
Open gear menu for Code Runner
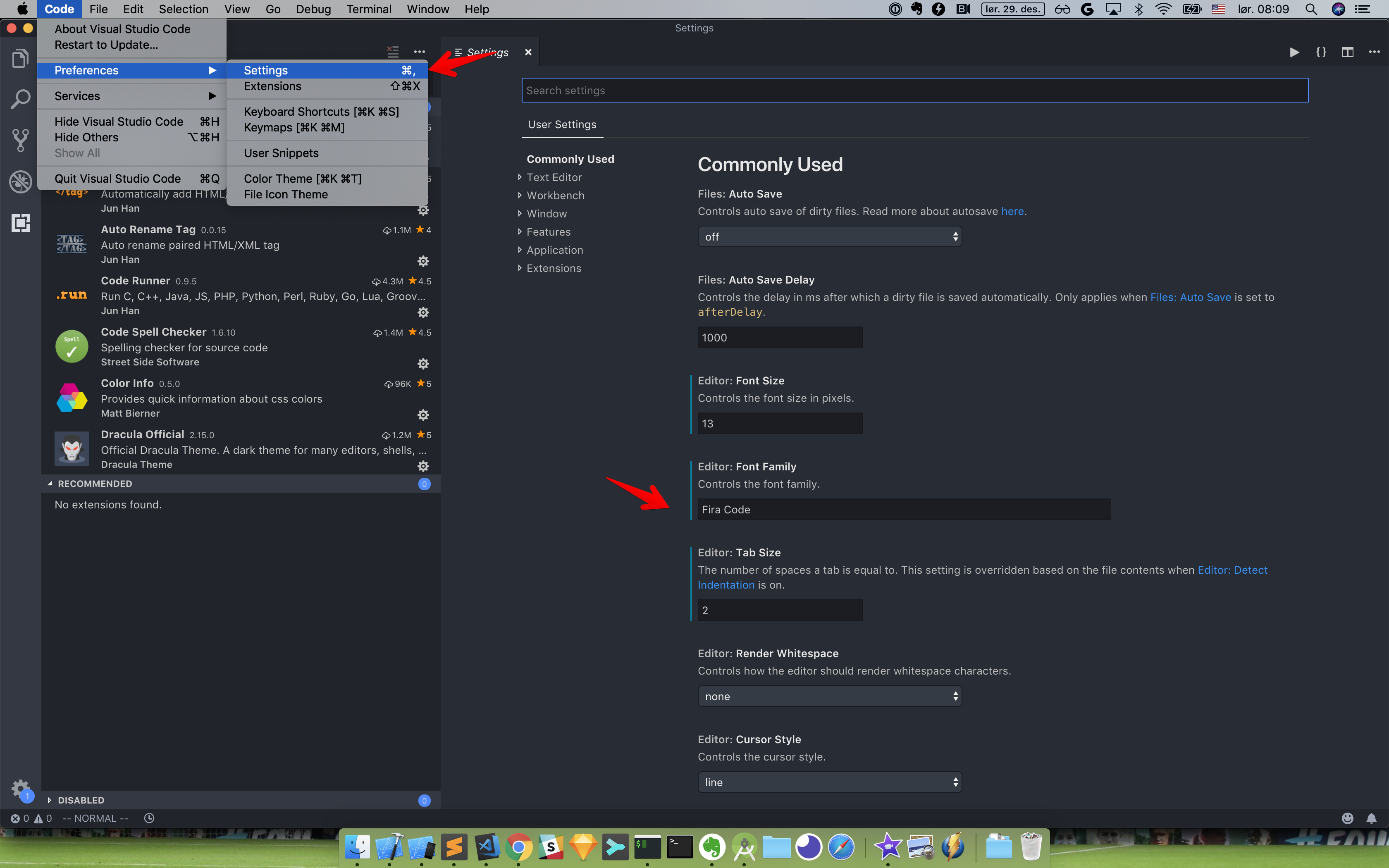(423, 312)
